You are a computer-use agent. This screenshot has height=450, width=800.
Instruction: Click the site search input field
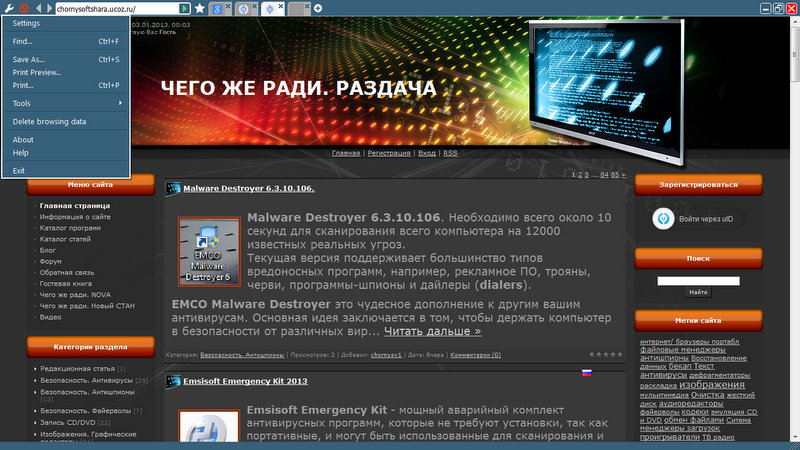point(698,281)
